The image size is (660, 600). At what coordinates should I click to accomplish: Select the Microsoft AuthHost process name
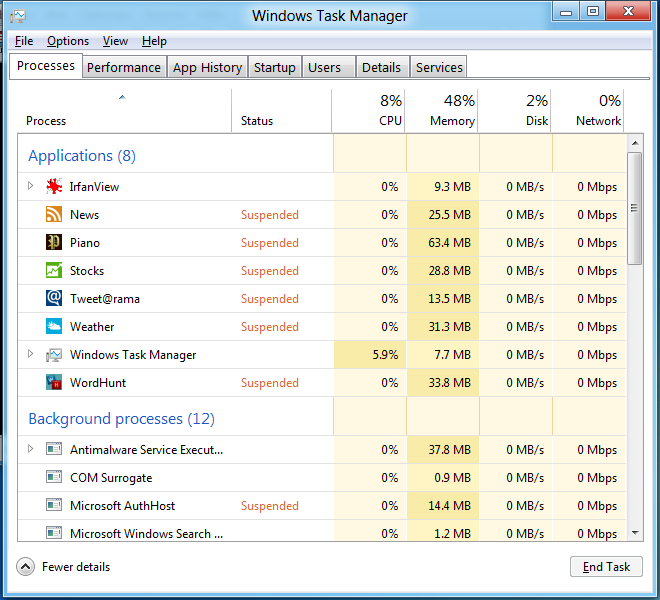[x=122, y=506]
